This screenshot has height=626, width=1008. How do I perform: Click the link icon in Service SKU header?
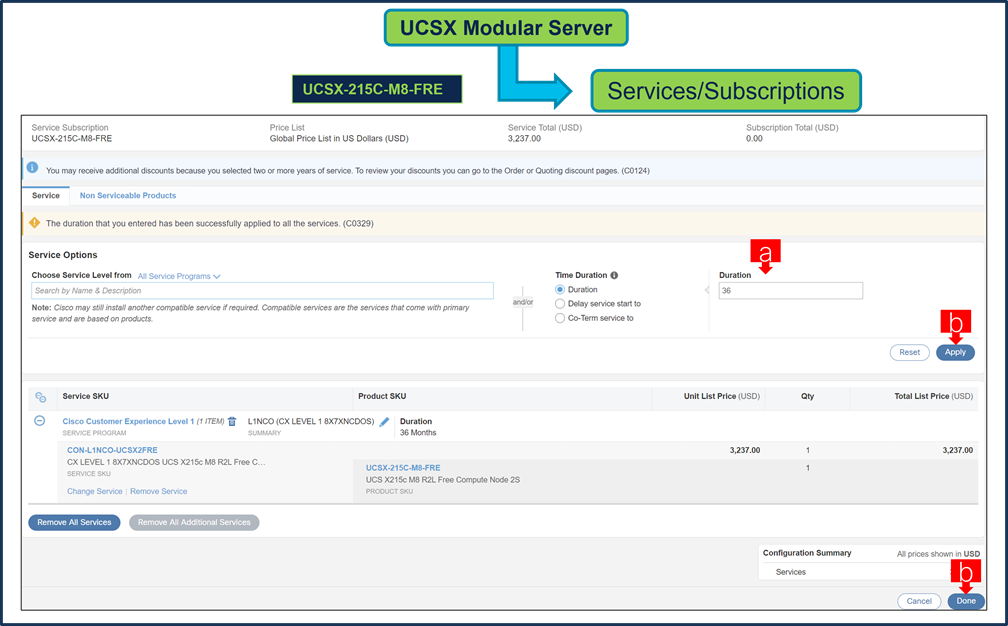40,397
